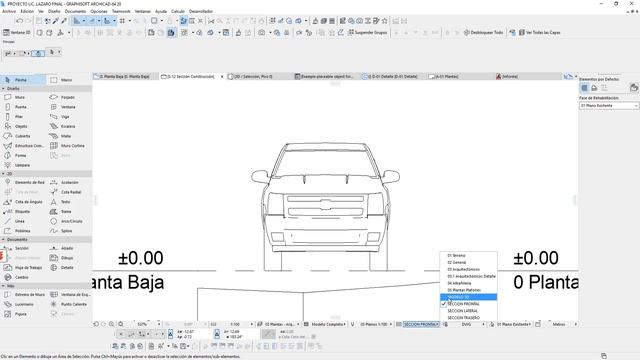Open the Archivo menu
Viewport: 640px width, 360px height.
9,11
